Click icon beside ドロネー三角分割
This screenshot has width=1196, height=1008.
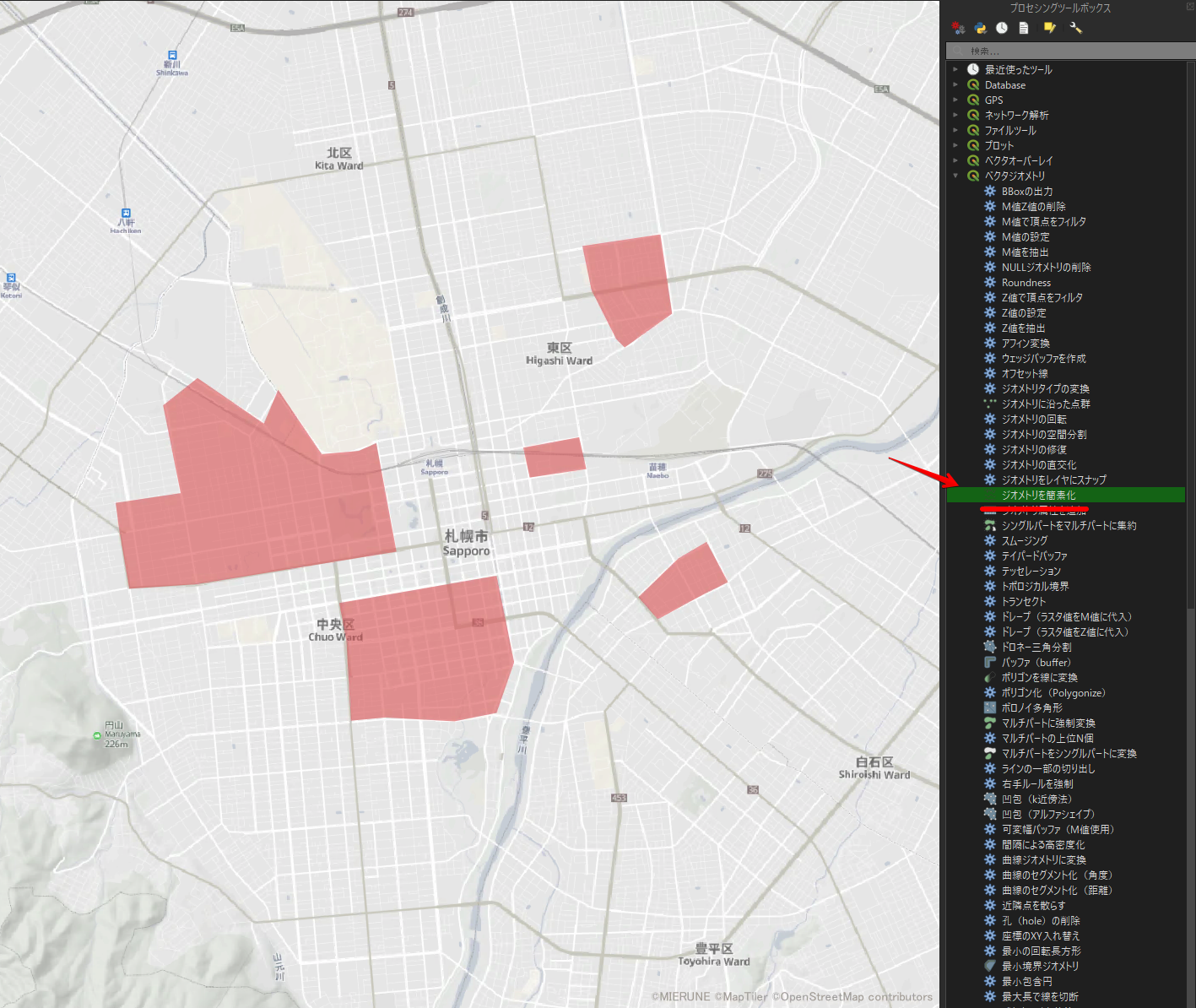click(x=990, y=647)
